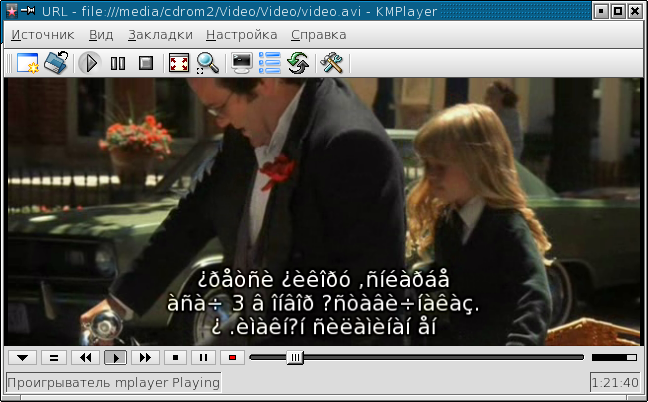Rewind with the double-left arrow button
648x402 pixels.
(x=85, y=357)
